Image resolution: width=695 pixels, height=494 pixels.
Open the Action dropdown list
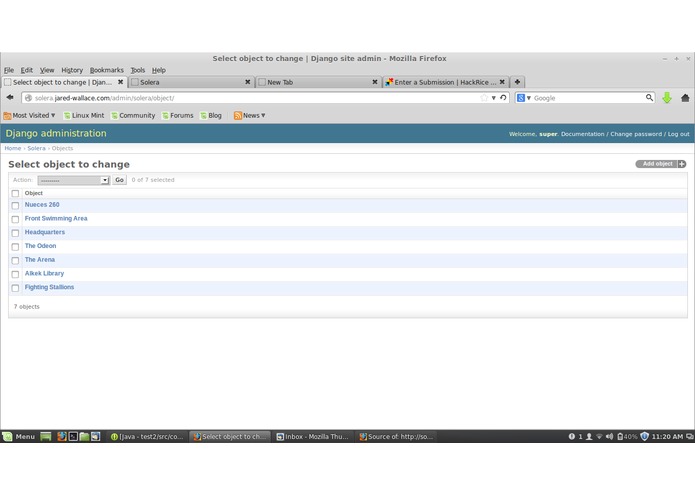click(x=74, y=180)
